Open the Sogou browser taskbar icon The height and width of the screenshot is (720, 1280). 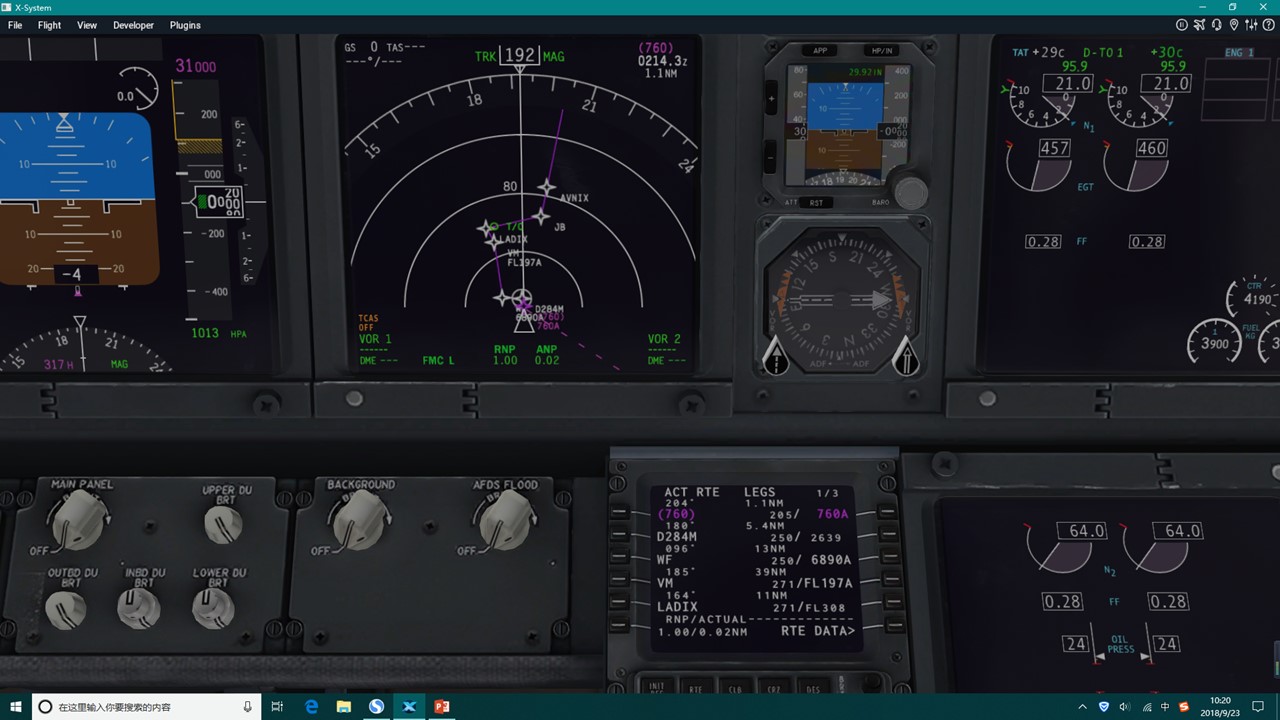376,707
